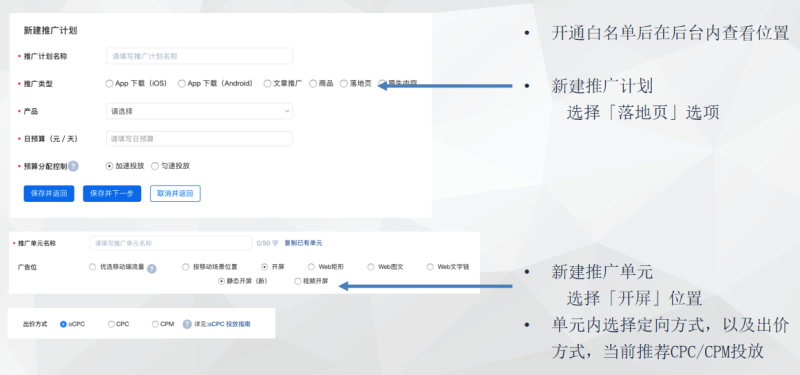Viewport: 800px width, 375px height.
Task: Select the App 下载 (Android) radio button
Action: (182, 84)
